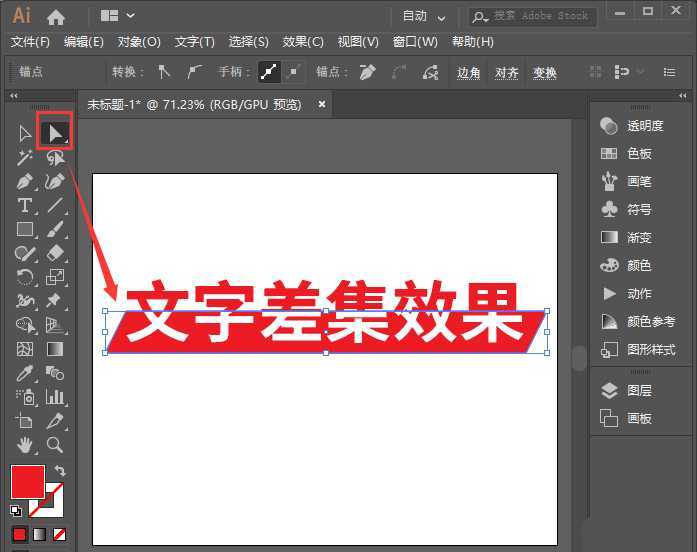The image size is (697, 552).
Task: Swap fill and stroke colors
Action: (60, 470)
